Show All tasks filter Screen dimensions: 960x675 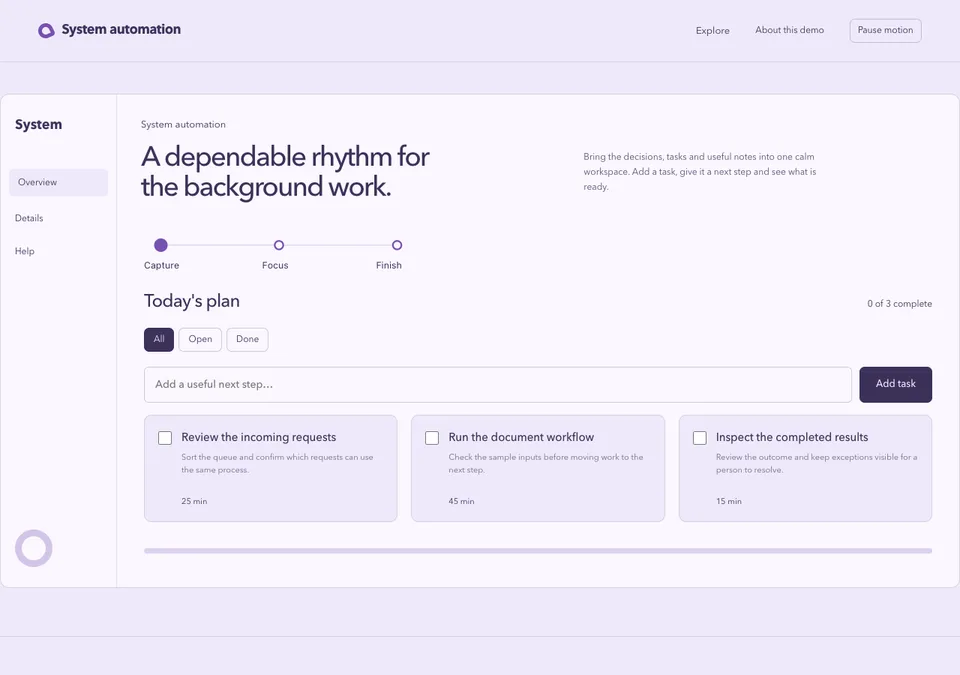click(159, 339)
